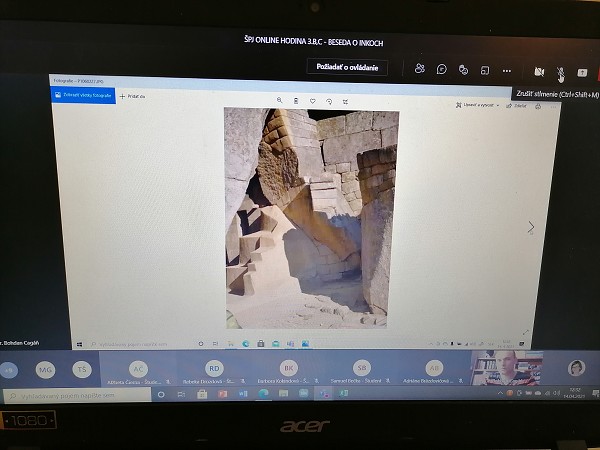Click the shared stone ruins photo
600x450 pixels.
click(311, 218)
